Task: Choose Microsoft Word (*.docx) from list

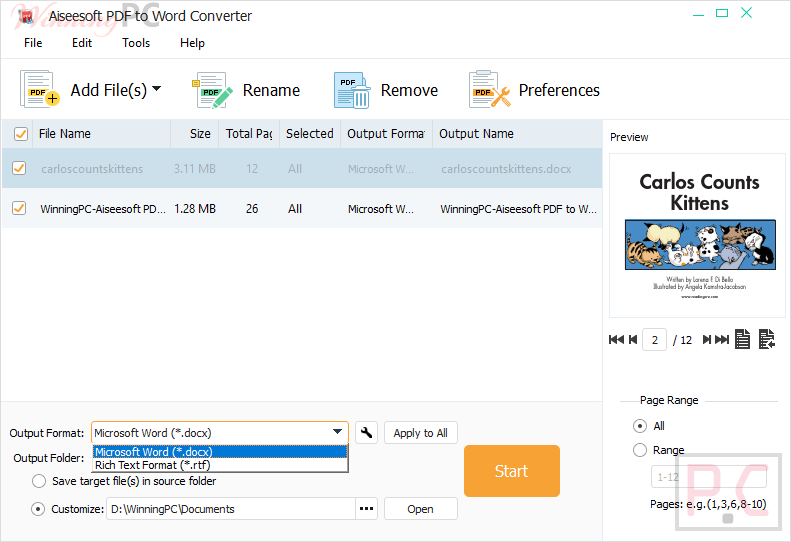Action: 220,452
